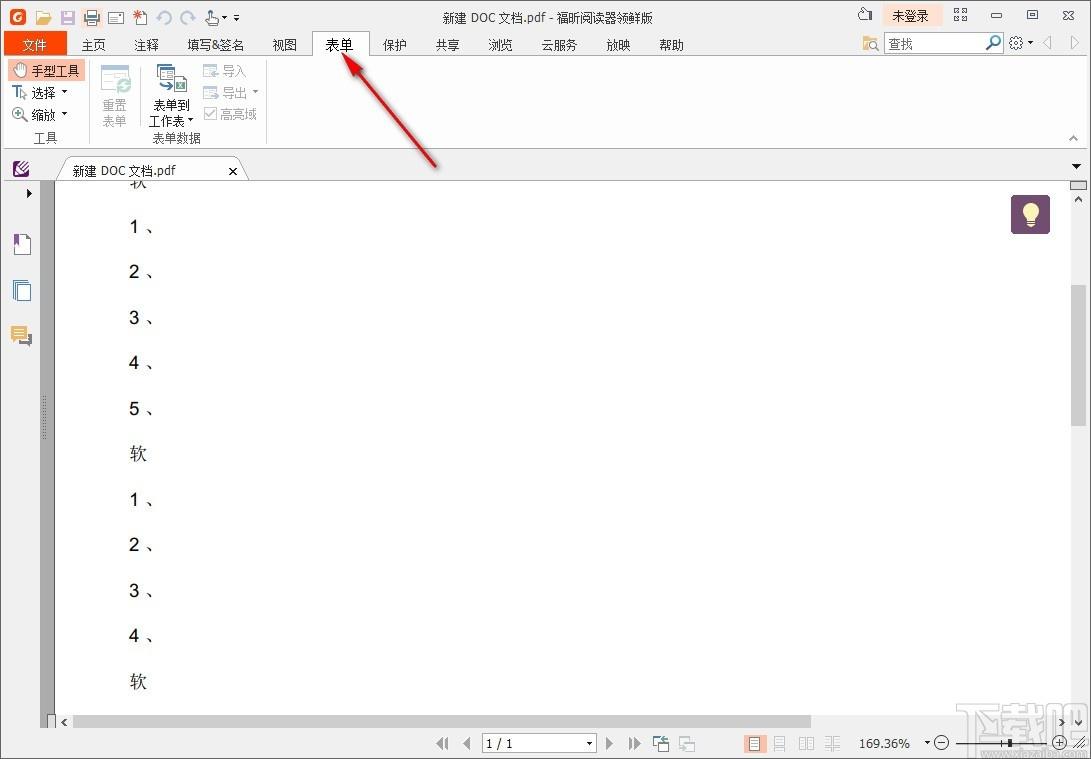Switch to the 主页 ribbon tab
The image size is (1091, 759).
(x=93, y=45)
